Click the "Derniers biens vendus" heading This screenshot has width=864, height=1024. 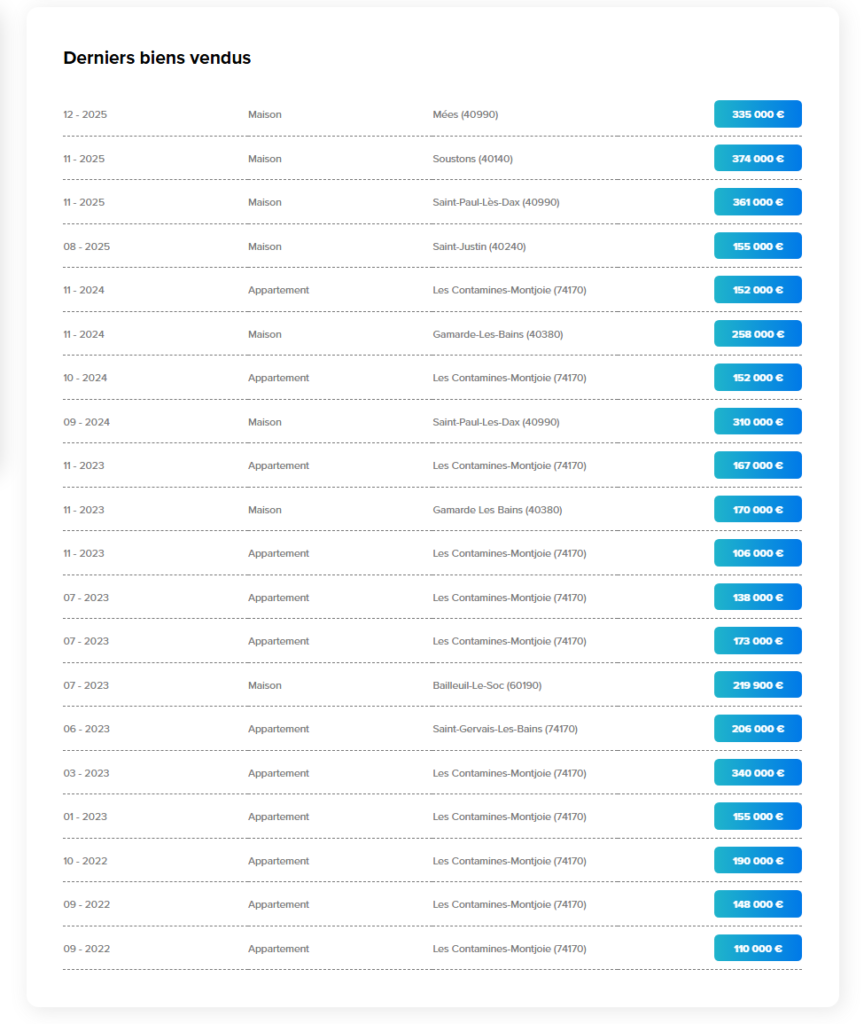point(157,58)
